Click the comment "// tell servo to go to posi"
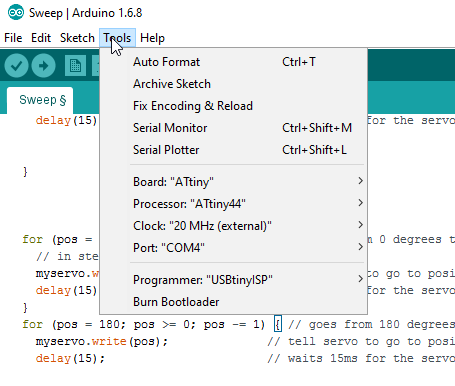Viewport: 455px width, 386px height. point(361,342)
